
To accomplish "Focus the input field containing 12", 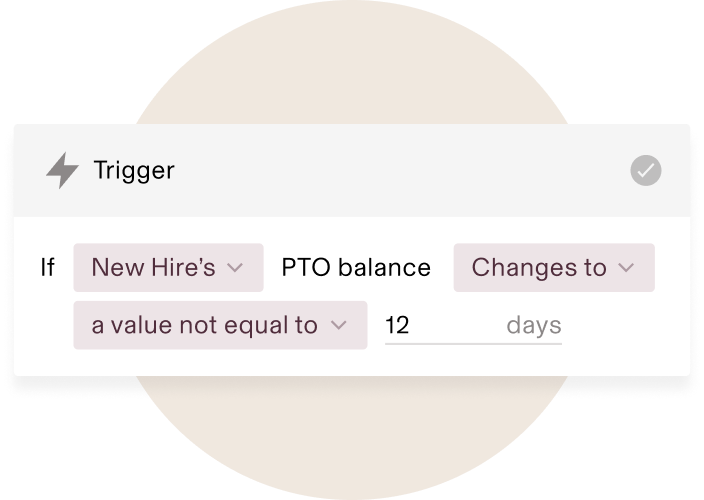I will [473, 325].
